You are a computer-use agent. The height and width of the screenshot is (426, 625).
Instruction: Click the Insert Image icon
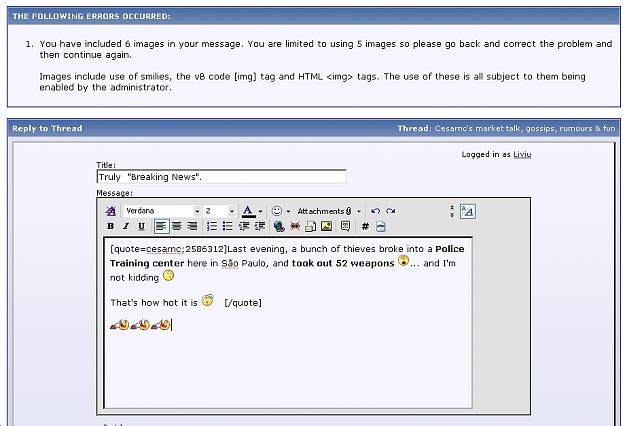click(326, 226)
